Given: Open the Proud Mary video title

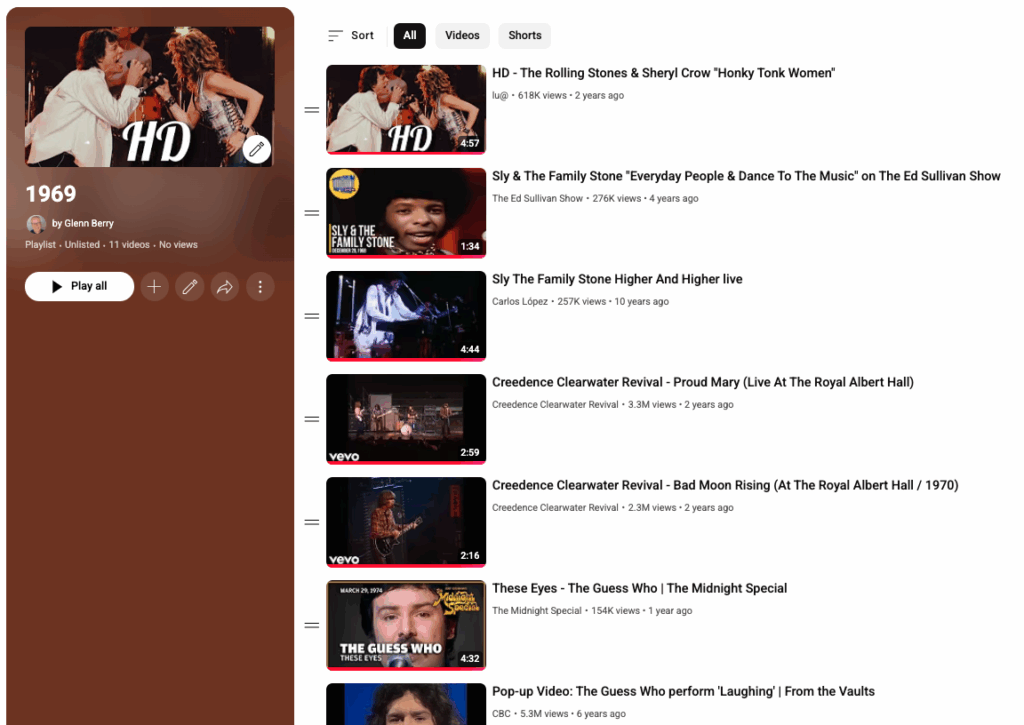Looking at the screenshot, I should pos(702,383).
